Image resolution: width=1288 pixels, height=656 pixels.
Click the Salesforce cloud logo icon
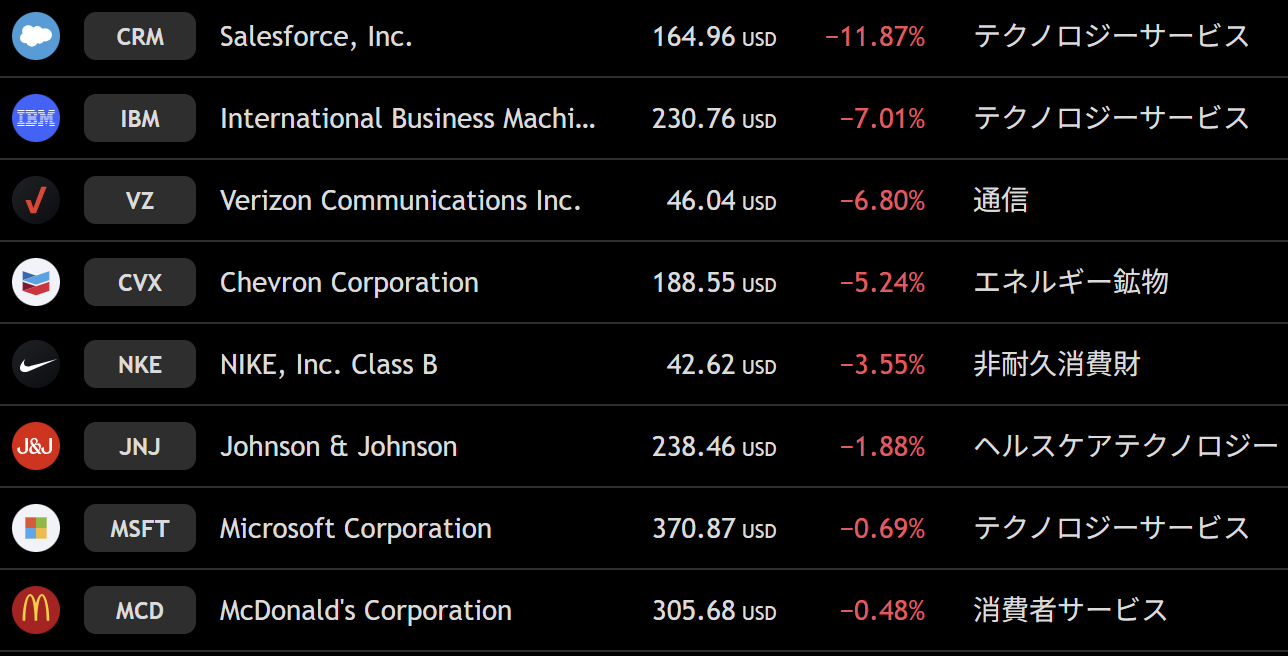click(x=36, y=37)
